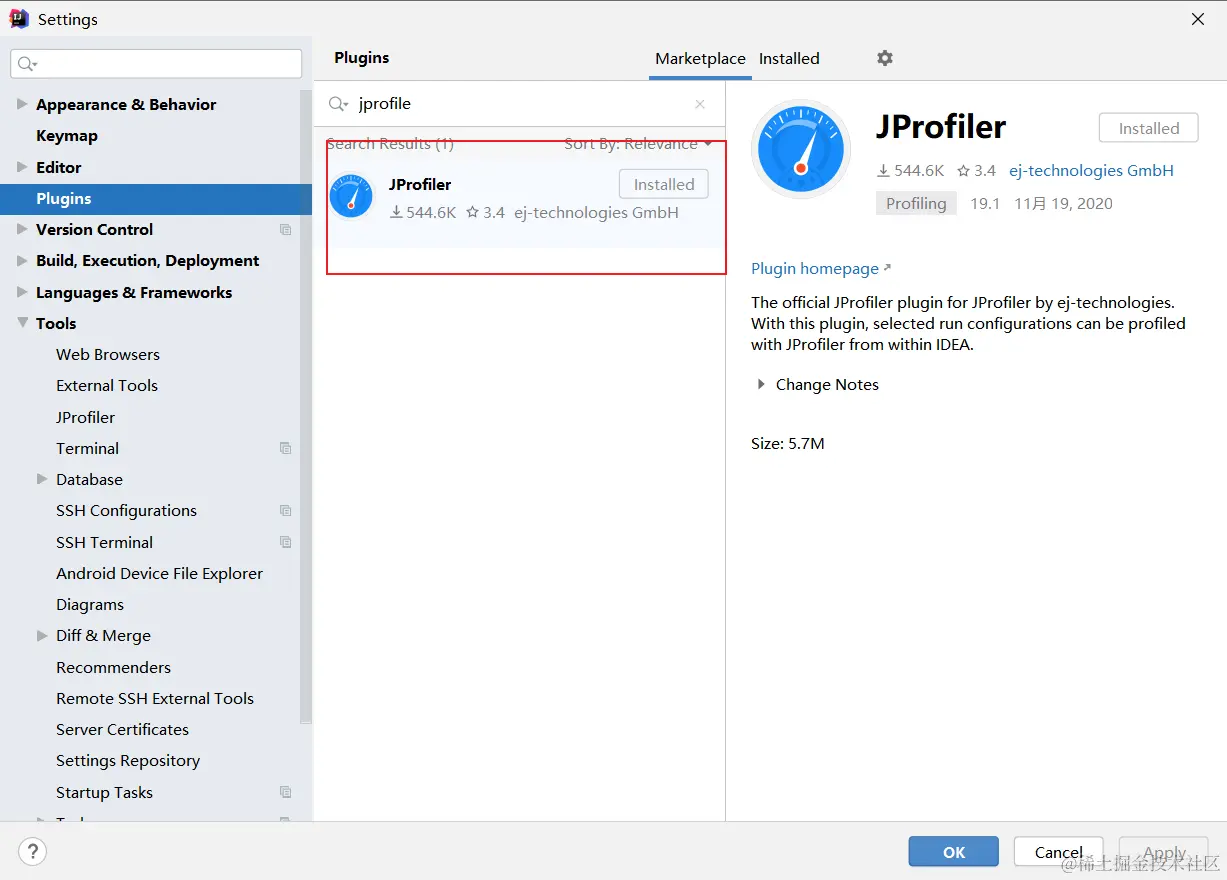Screen dimensions: 1227x880
Task: Click the magnifier icon in settings search
Action: (x=27, y=64)
